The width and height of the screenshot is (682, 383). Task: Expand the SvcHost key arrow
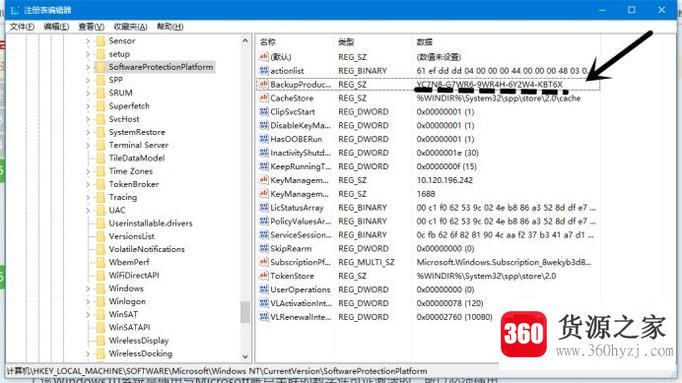(88, 120)
